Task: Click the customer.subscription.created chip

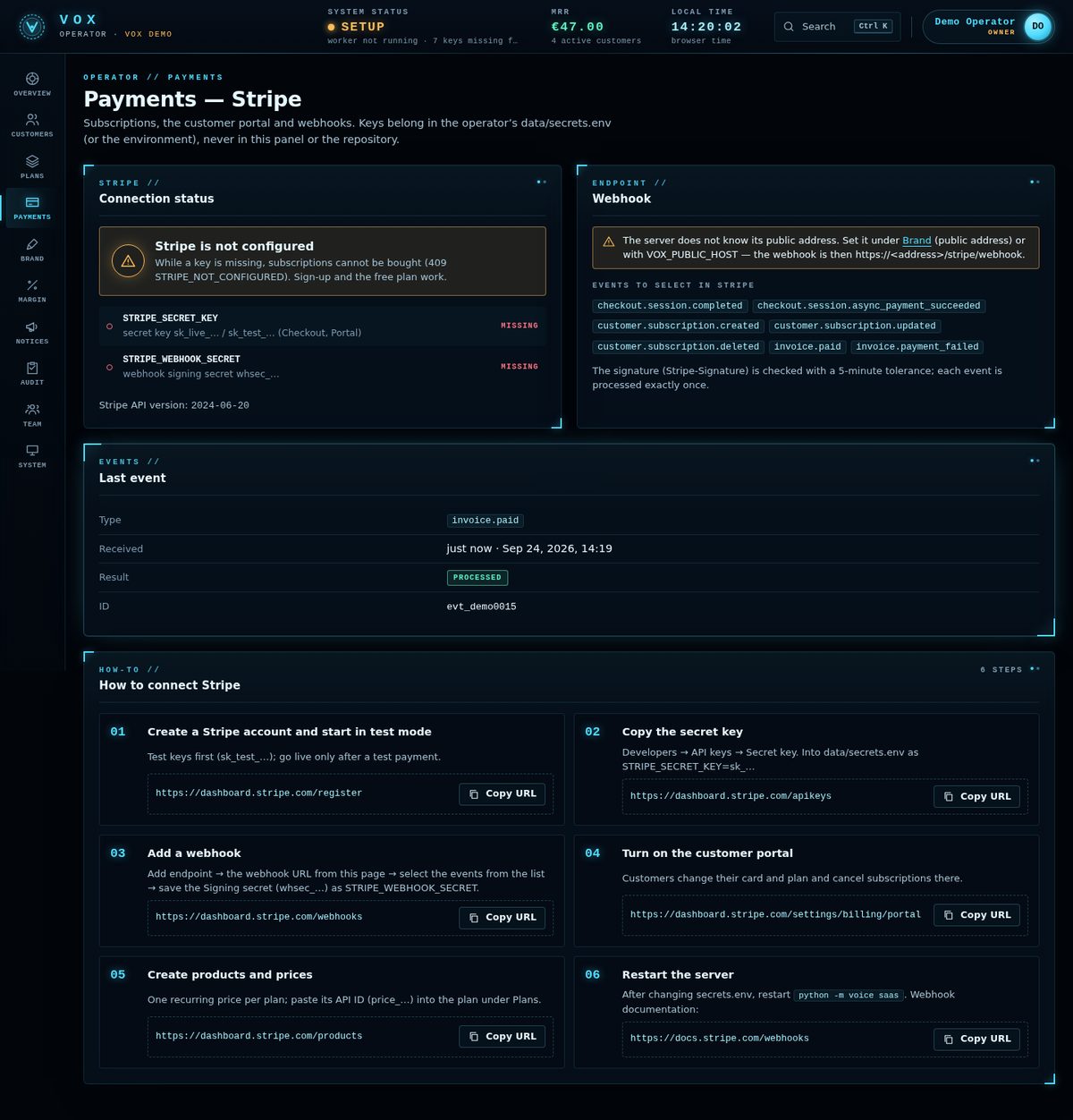Action: [678, 327]
